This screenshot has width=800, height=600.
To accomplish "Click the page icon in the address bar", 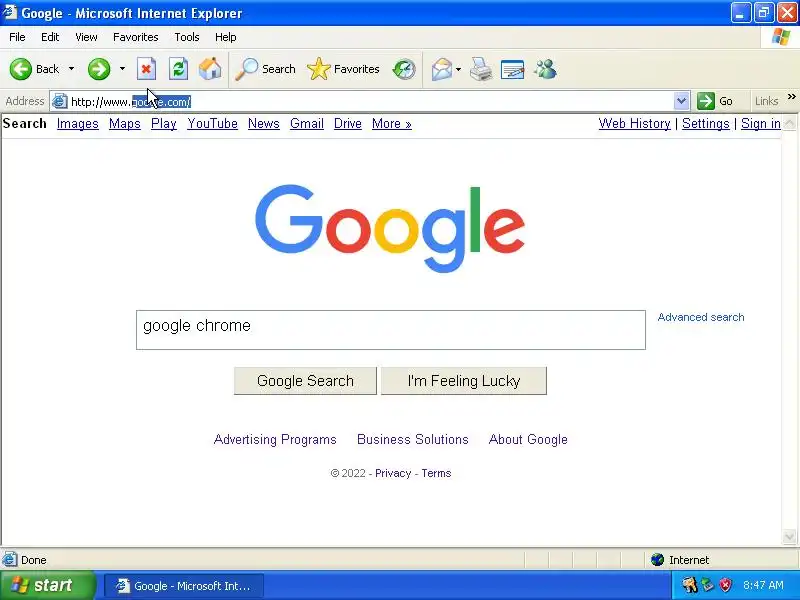I will tap(60, 101).
